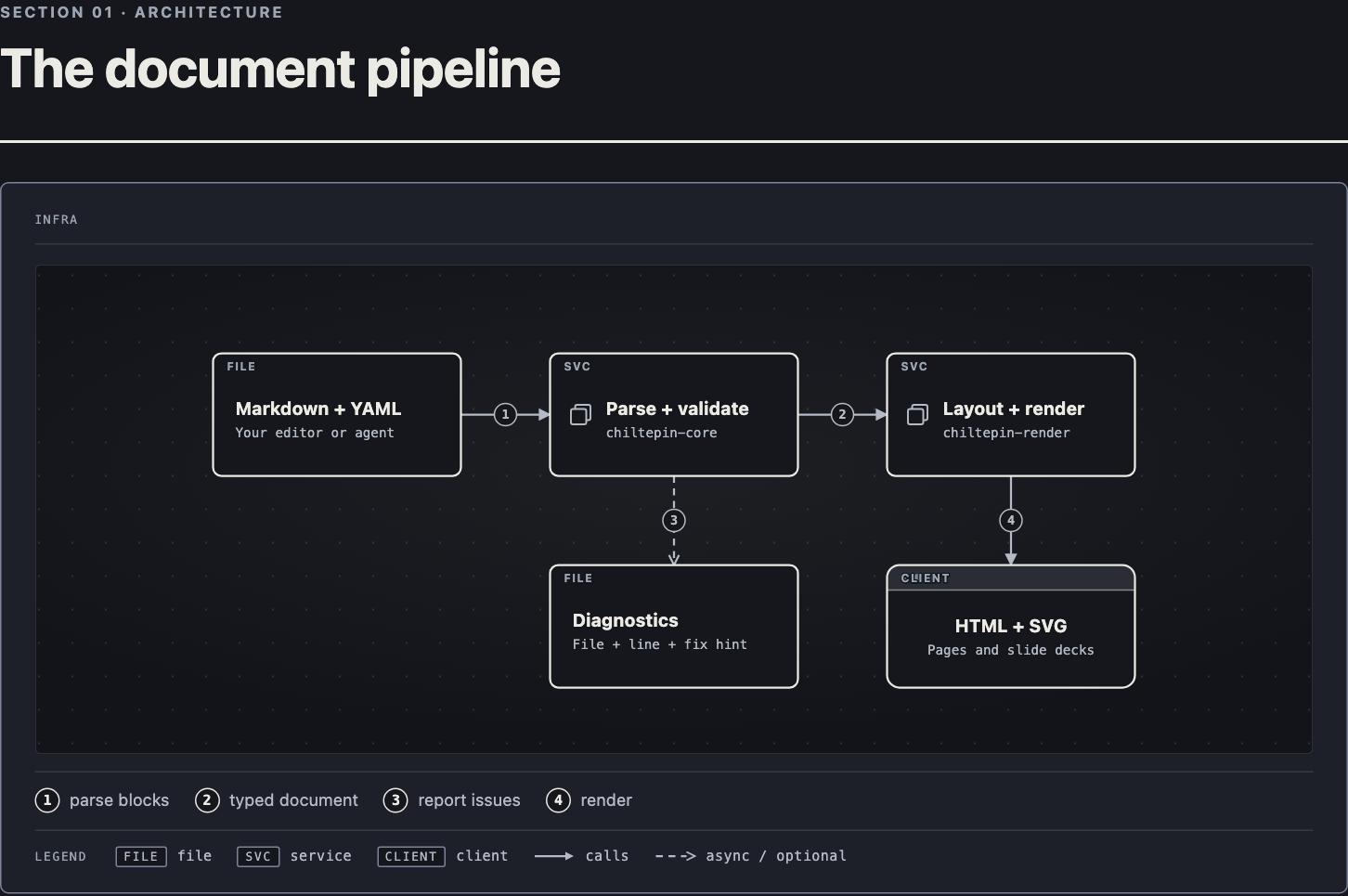Click the 'Your editor or agent' subtitle
The height and width of the screenshot is (896, 1348).
[x=315, y=433]
